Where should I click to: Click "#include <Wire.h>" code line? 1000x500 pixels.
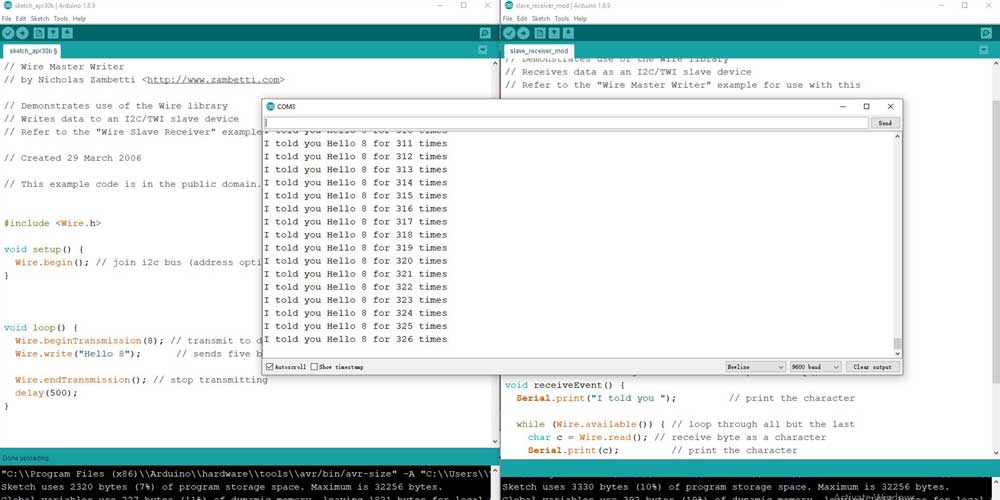click(x=52, y=223)
